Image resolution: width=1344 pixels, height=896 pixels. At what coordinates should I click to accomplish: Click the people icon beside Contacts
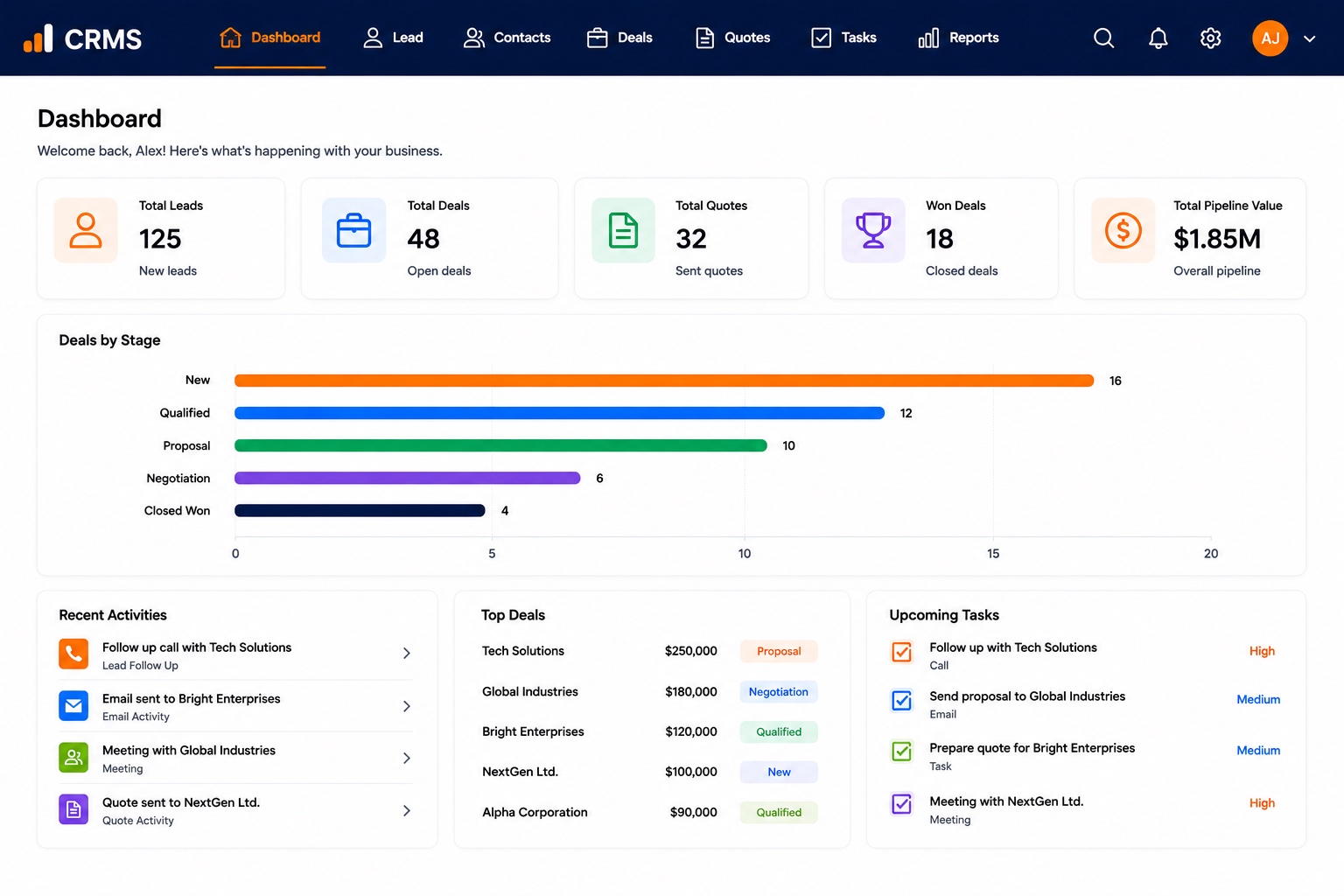[474, 38]
